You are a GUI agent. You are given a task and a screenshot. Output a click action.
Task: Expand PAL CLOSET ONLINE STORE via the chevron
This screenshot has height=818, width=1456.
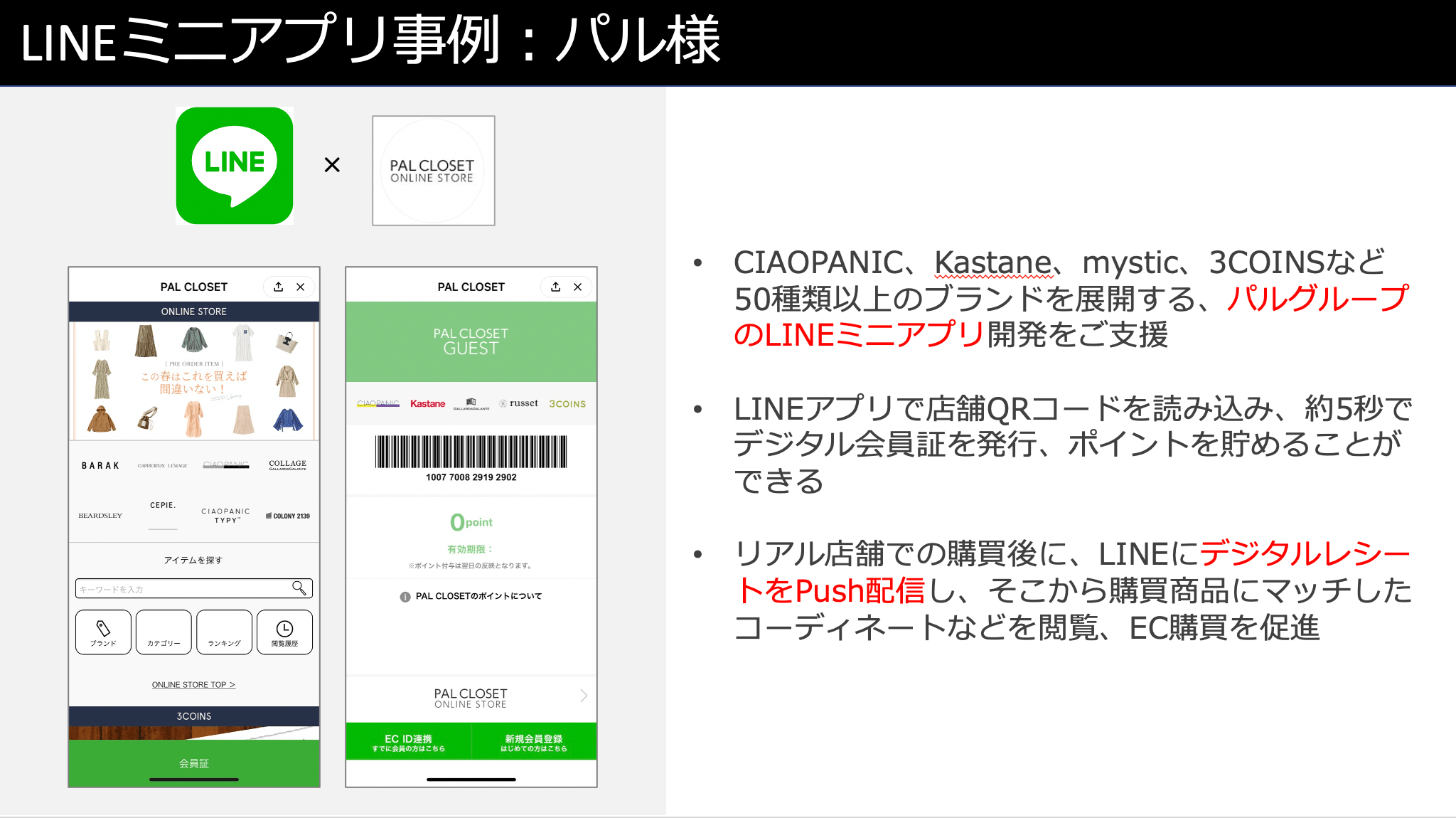pos(583,696)
